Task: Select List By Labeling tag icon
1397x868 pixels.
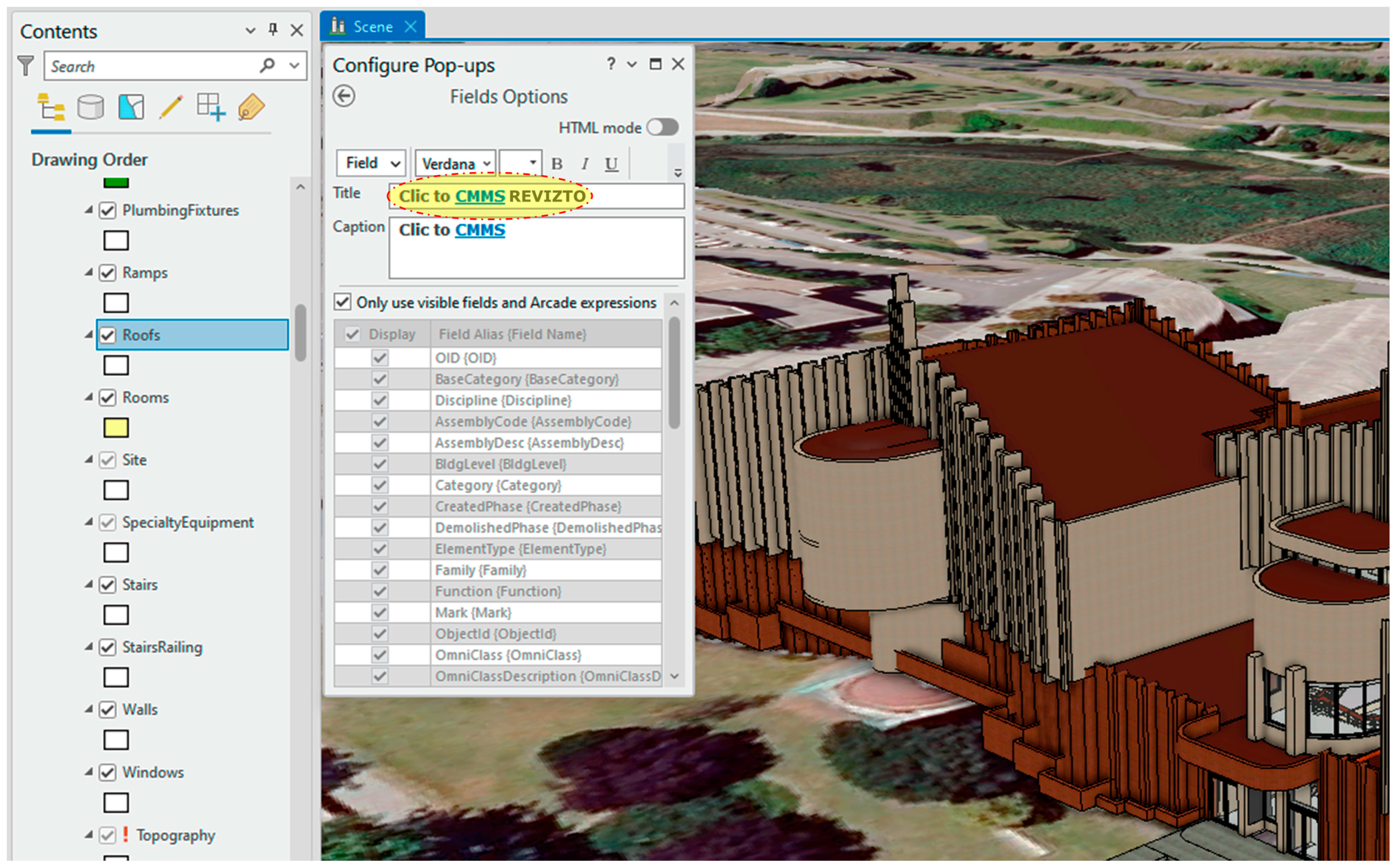Action: coord(251,107)
